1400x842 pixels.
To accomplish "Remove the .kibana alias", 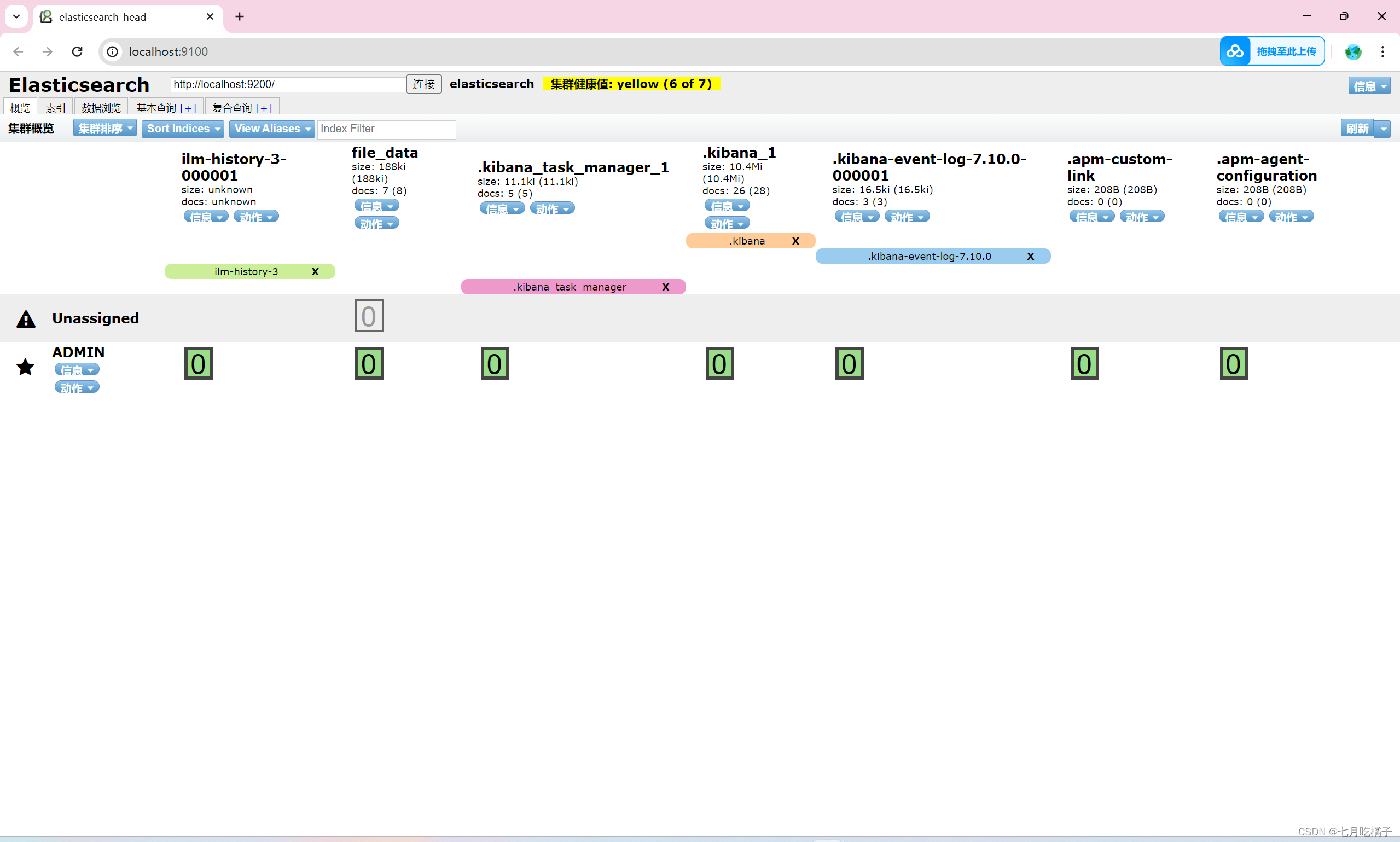I will coord(795,241).
